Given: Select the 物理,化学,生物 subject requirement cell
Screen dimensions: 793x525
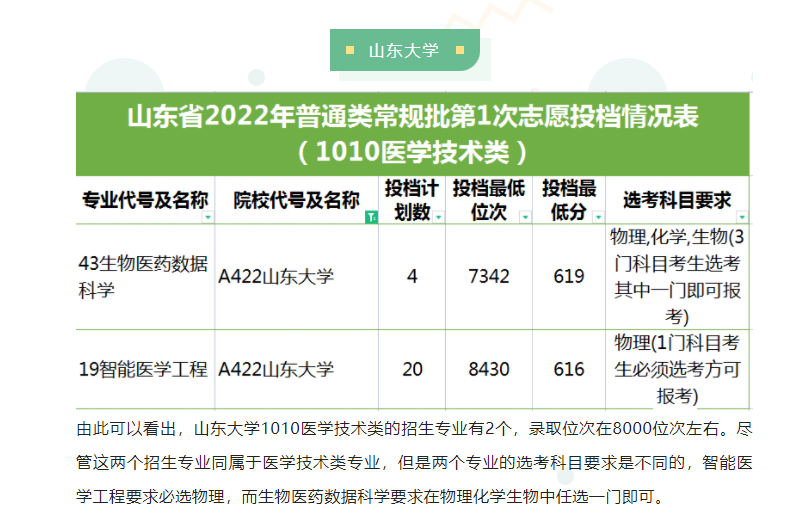Looking at the screenshot, I should click(677, 277).
